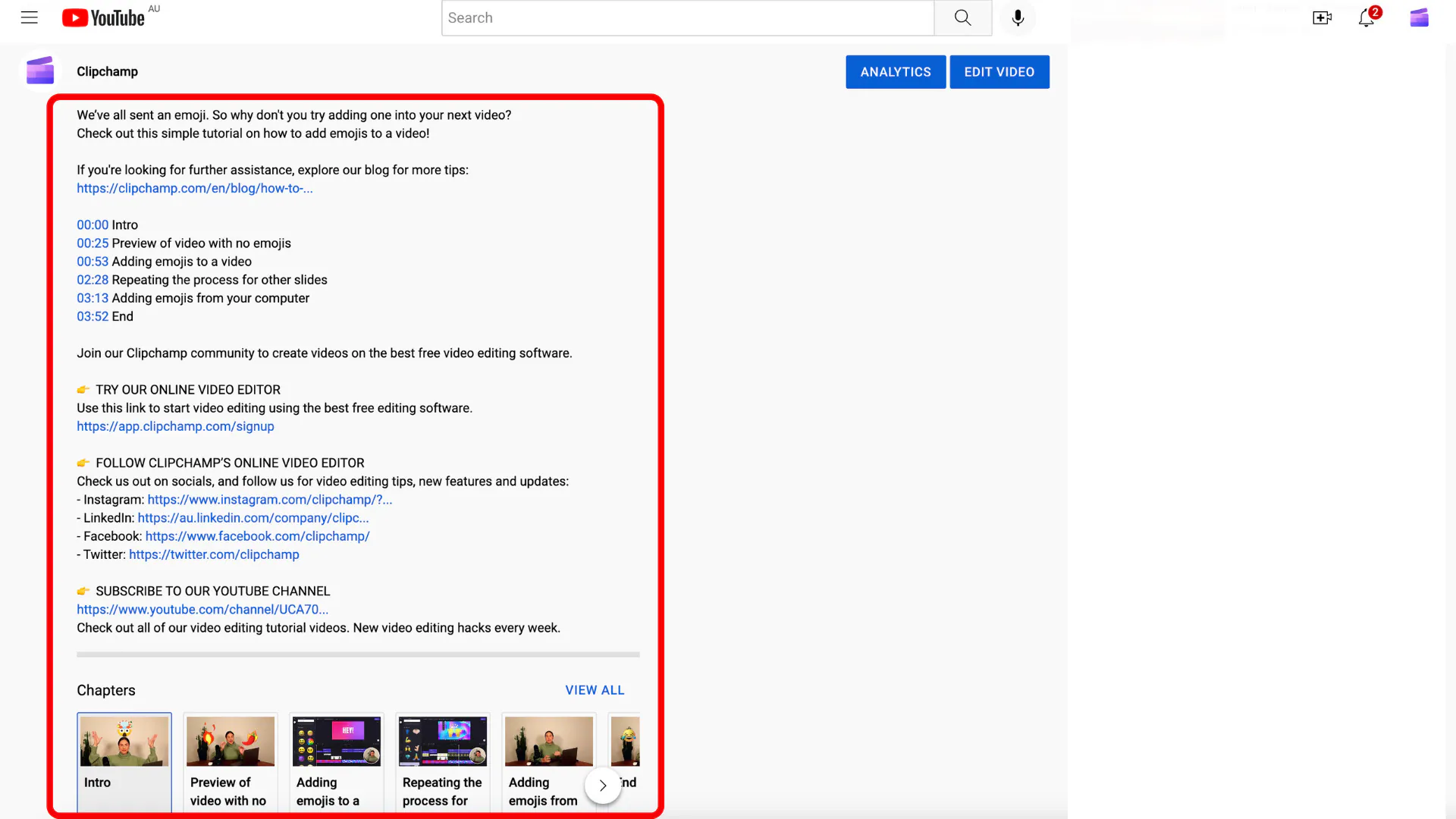Viewport: 1456px width, 819px height.
Task: Click the 00:53 Adding emojis timestamp
Action: pos(93,261)
